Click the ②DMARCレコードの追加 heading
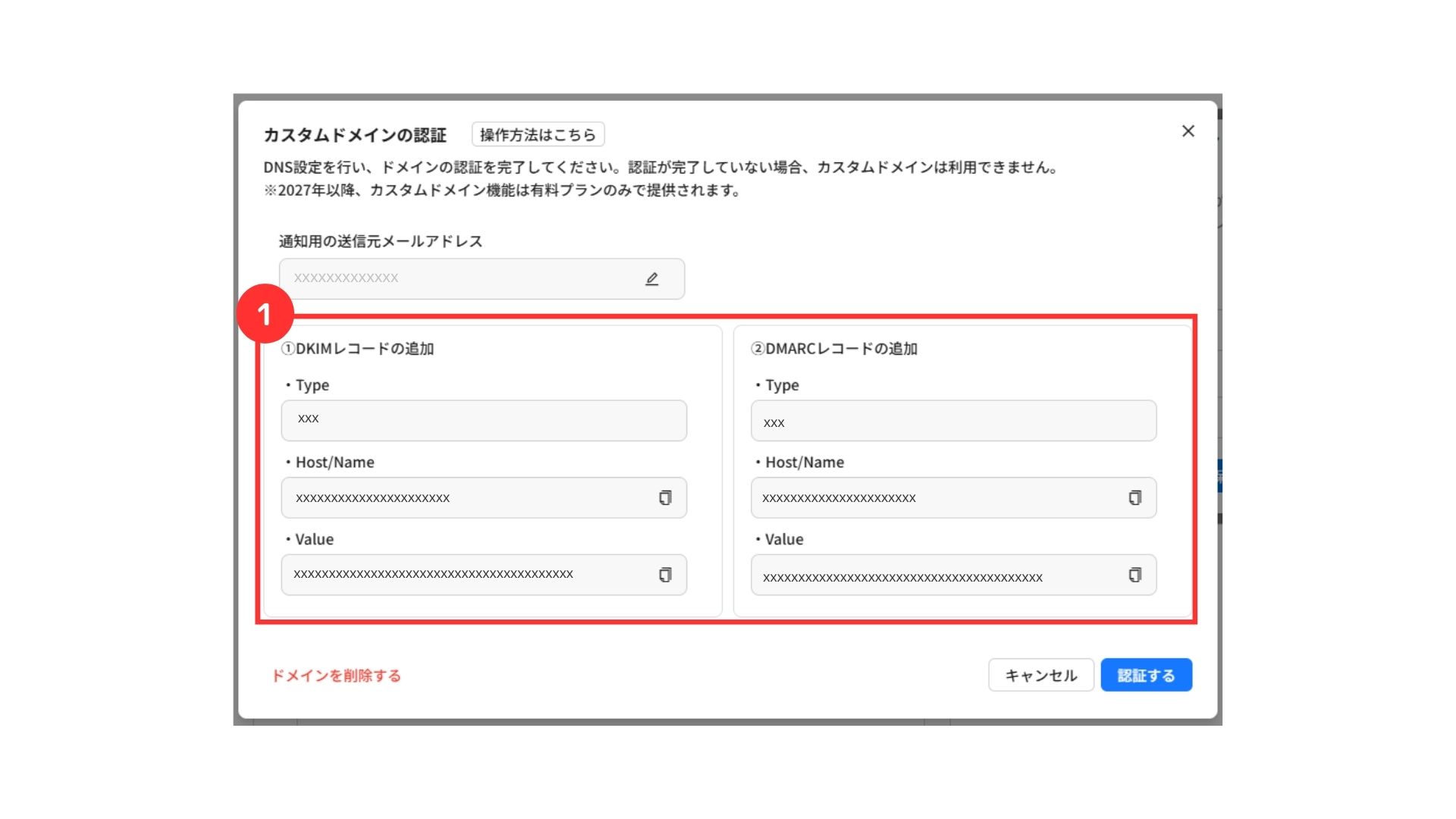 [834, 349]
